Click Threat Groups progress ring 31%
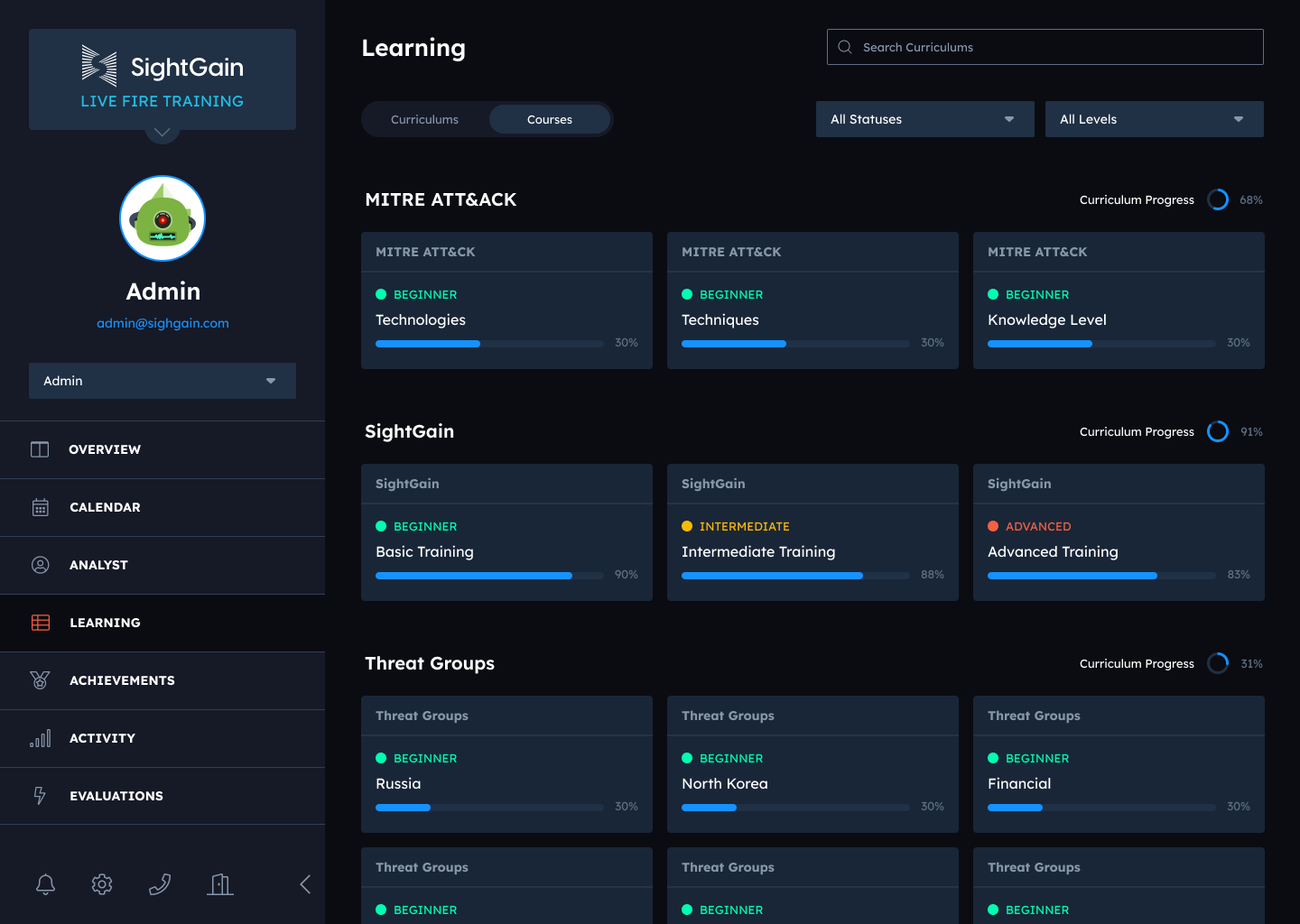 (1218, 663)
